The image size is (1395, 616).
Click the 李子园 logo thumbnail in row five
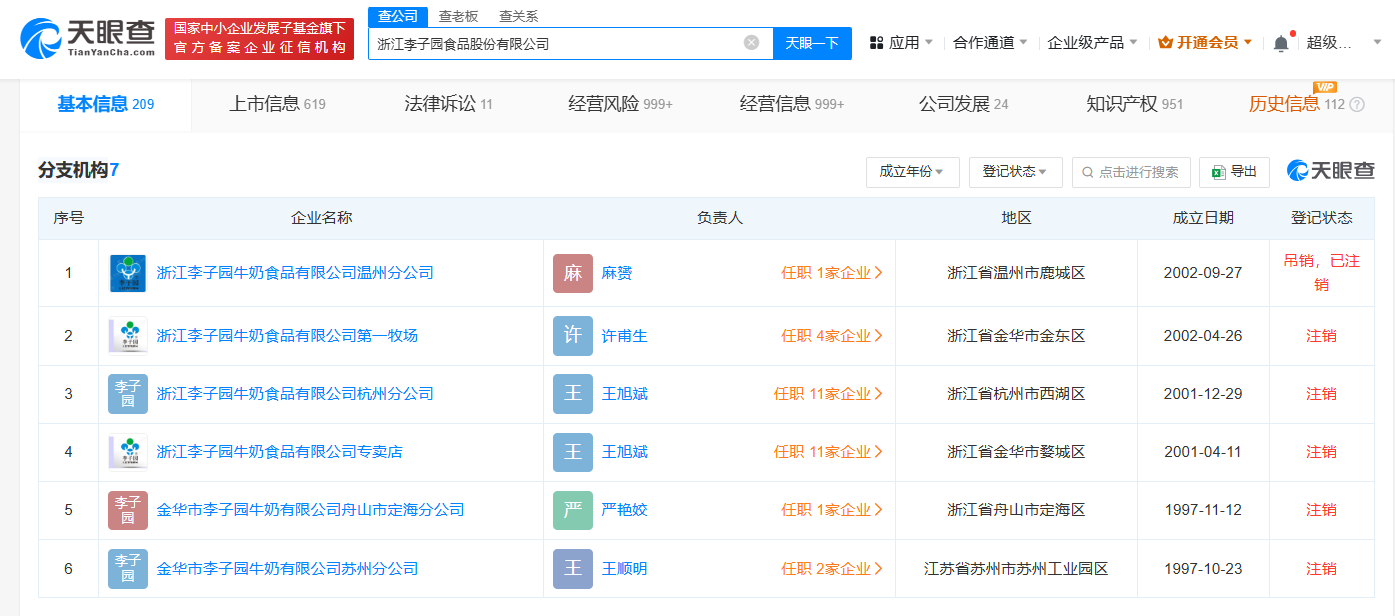[x=127, y=510]
